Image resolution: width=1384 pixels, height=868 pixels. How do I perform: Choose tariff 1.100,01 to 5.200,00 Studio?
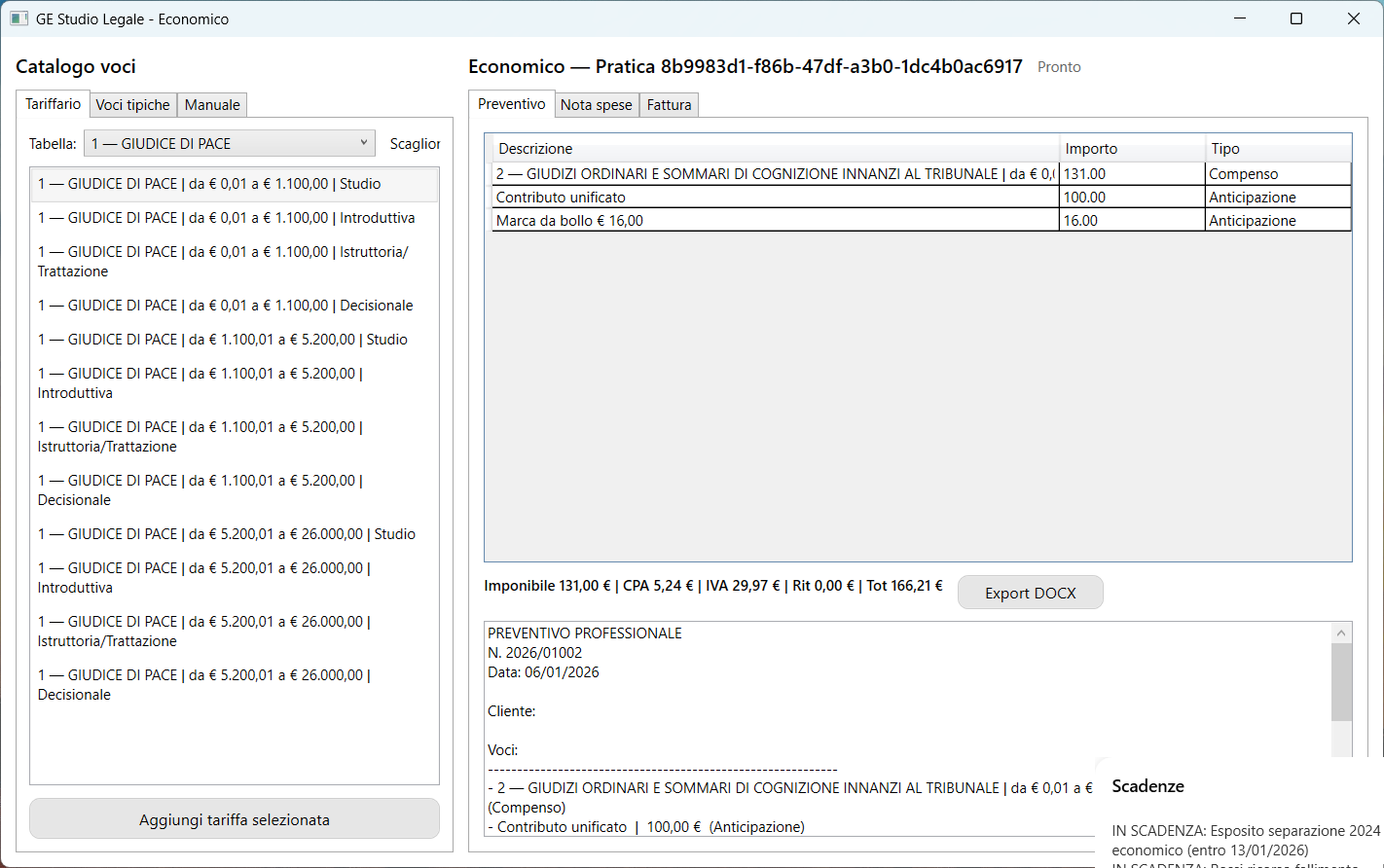[x=222, y=340]
